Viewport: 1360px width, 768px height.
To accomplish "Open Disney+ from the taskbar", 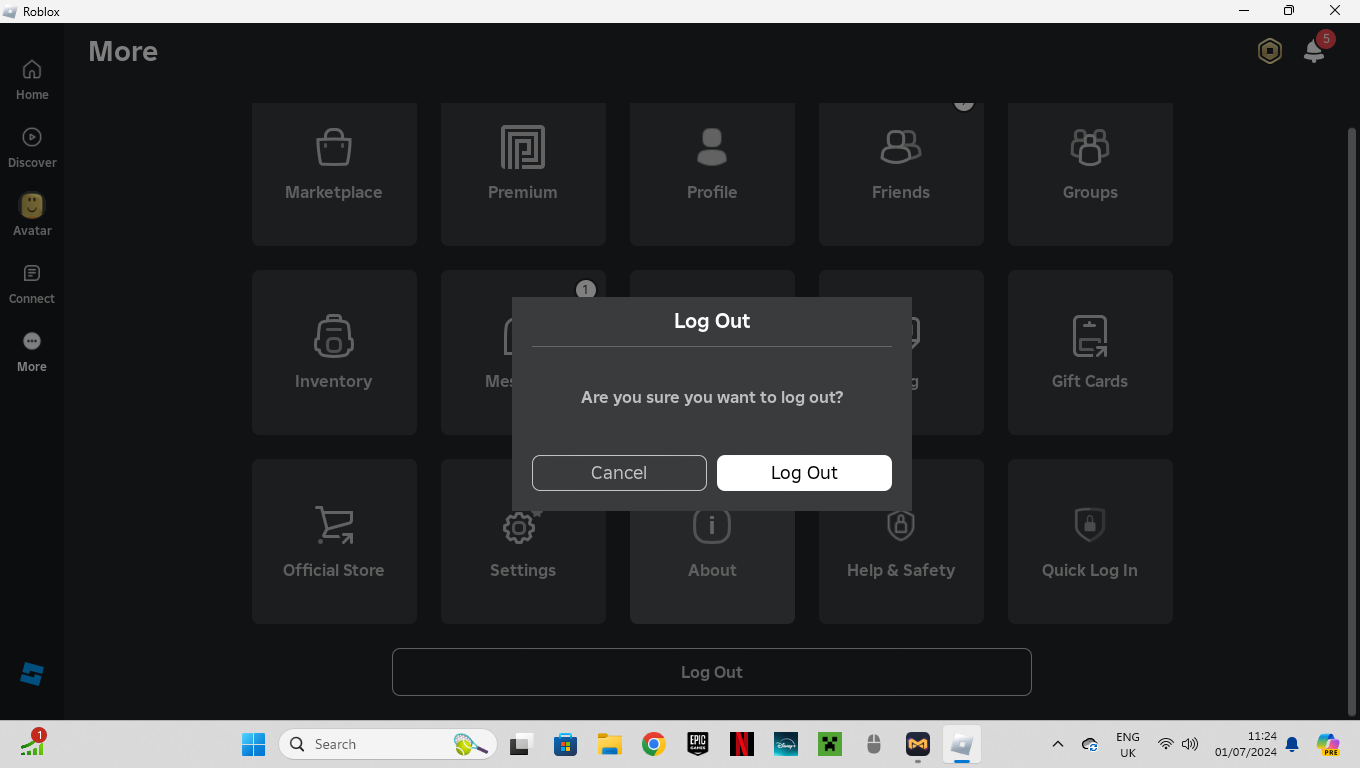I will [x=786, y=744].
